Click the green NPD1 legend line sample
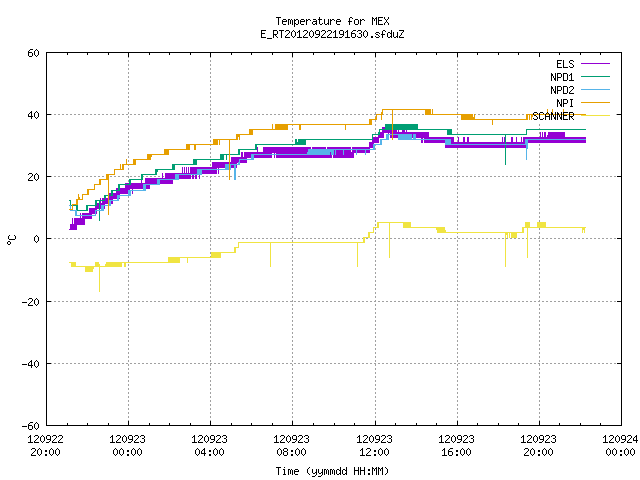 (595, 77)
